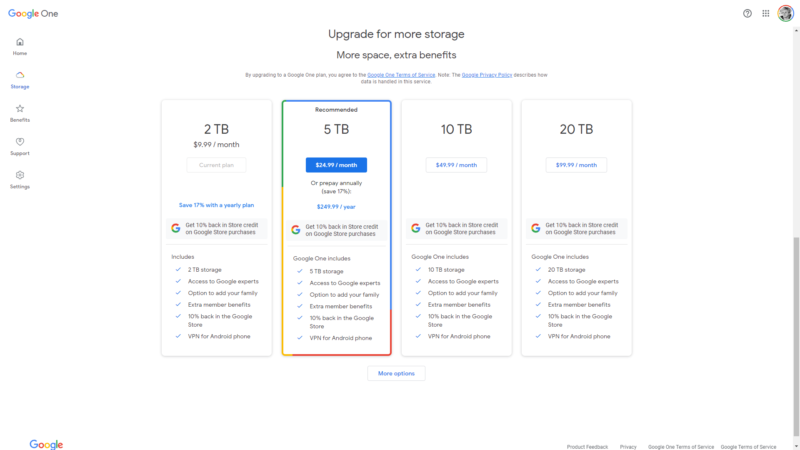Click 'Extra member benefits' in 2 TB card

coord(219,305)
